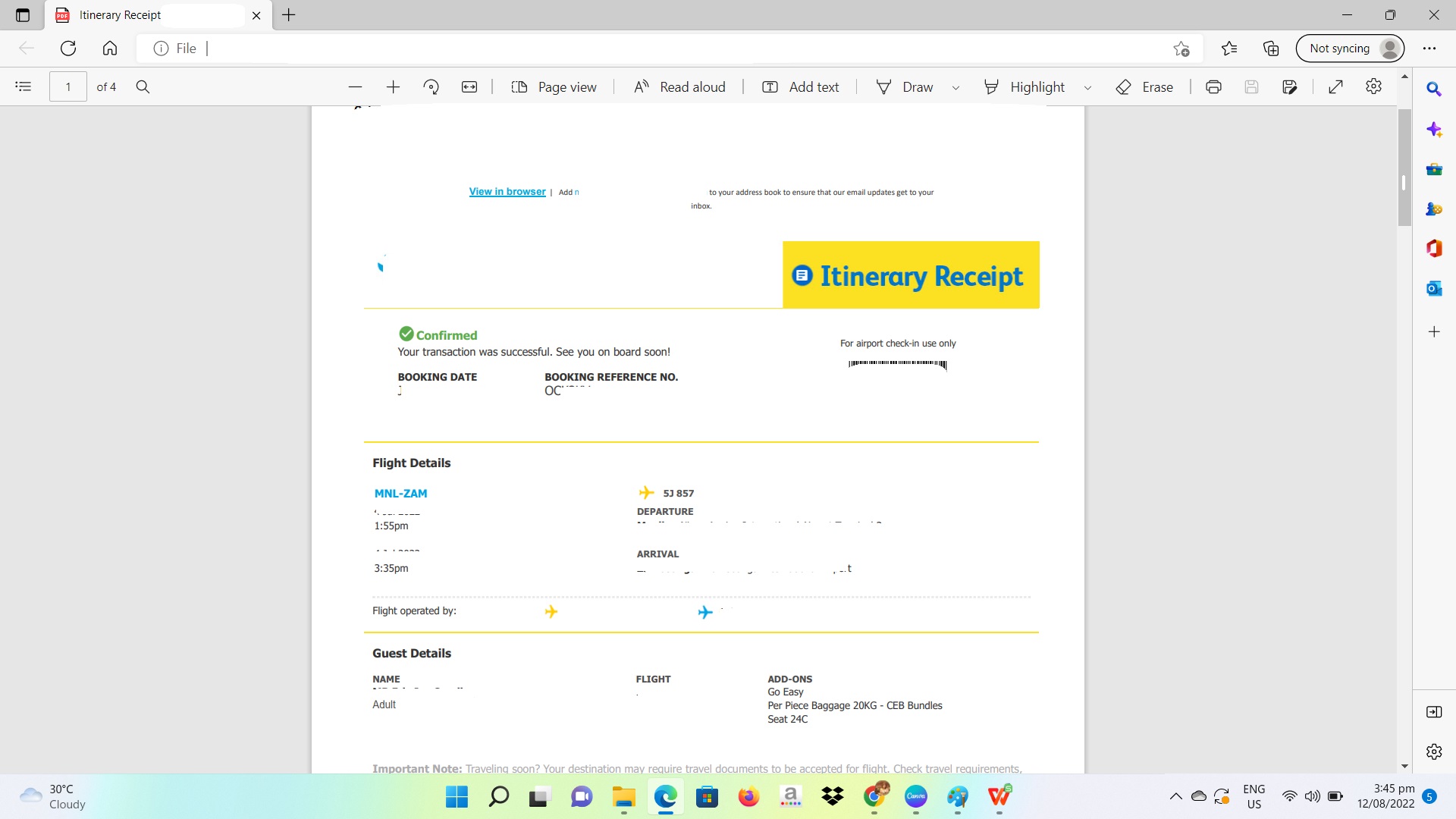Click the Save as icon in toolbar
The height and width of the screenshot is (819, 1456).
1289,87
